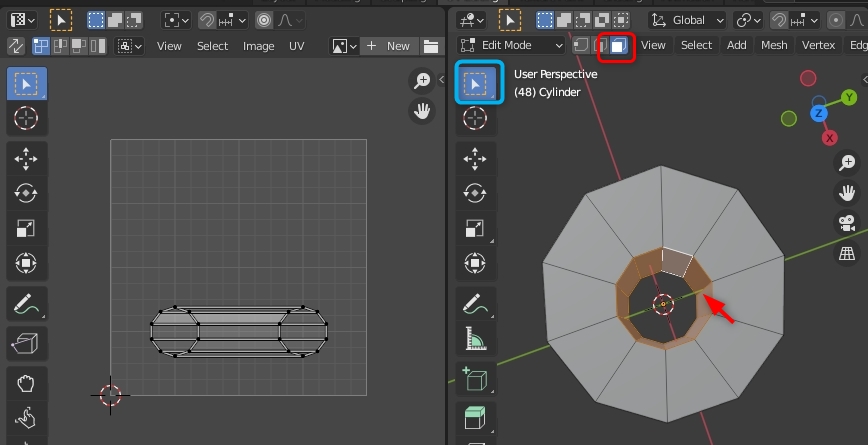Enable UV edge selection mode
This screenshot has width=868, height=445.
pyautogui.click(x=60, y=46)
